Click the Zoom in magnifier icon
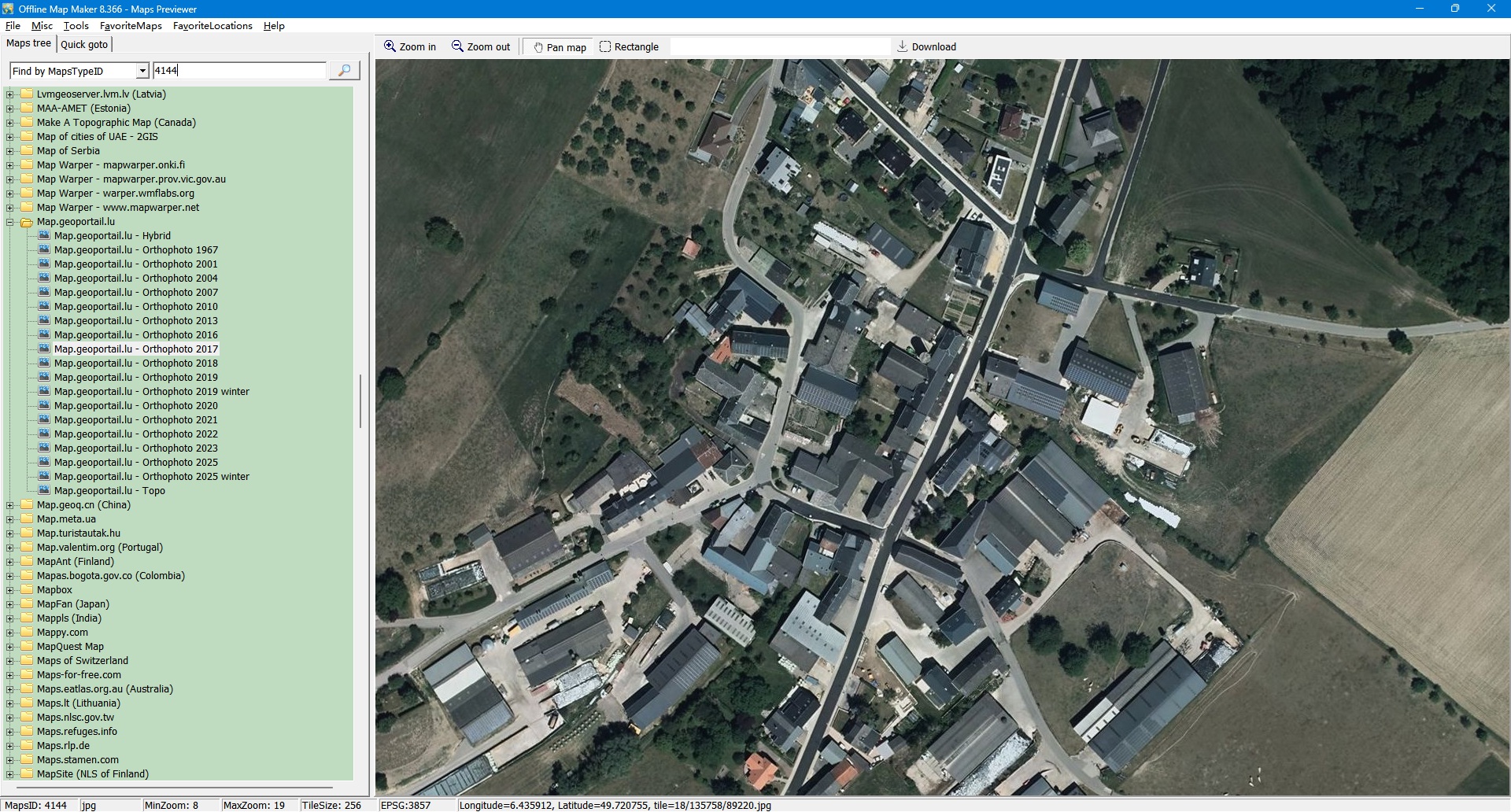This screenshot has height=812, width=1511. [390, 46]
